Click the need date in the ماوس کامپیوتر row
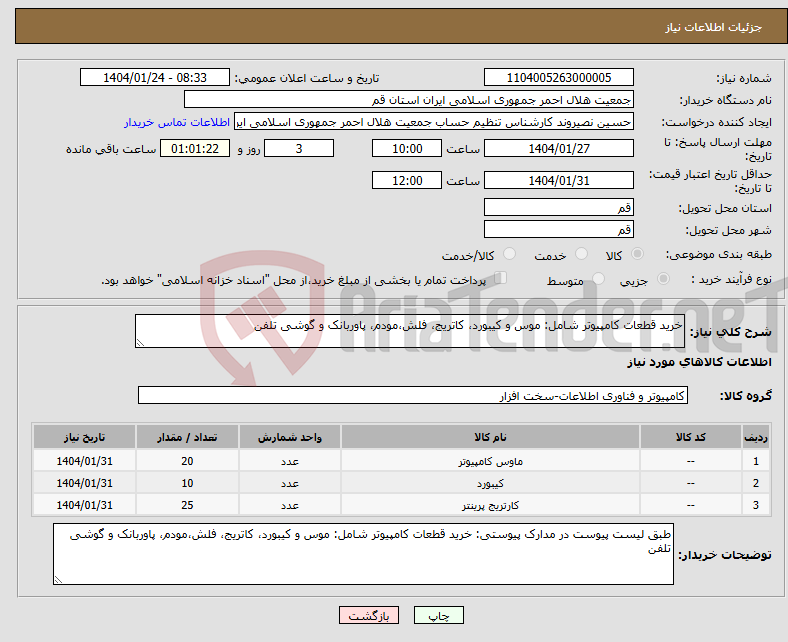Screen dimensions: 788x642 (84, 461)
